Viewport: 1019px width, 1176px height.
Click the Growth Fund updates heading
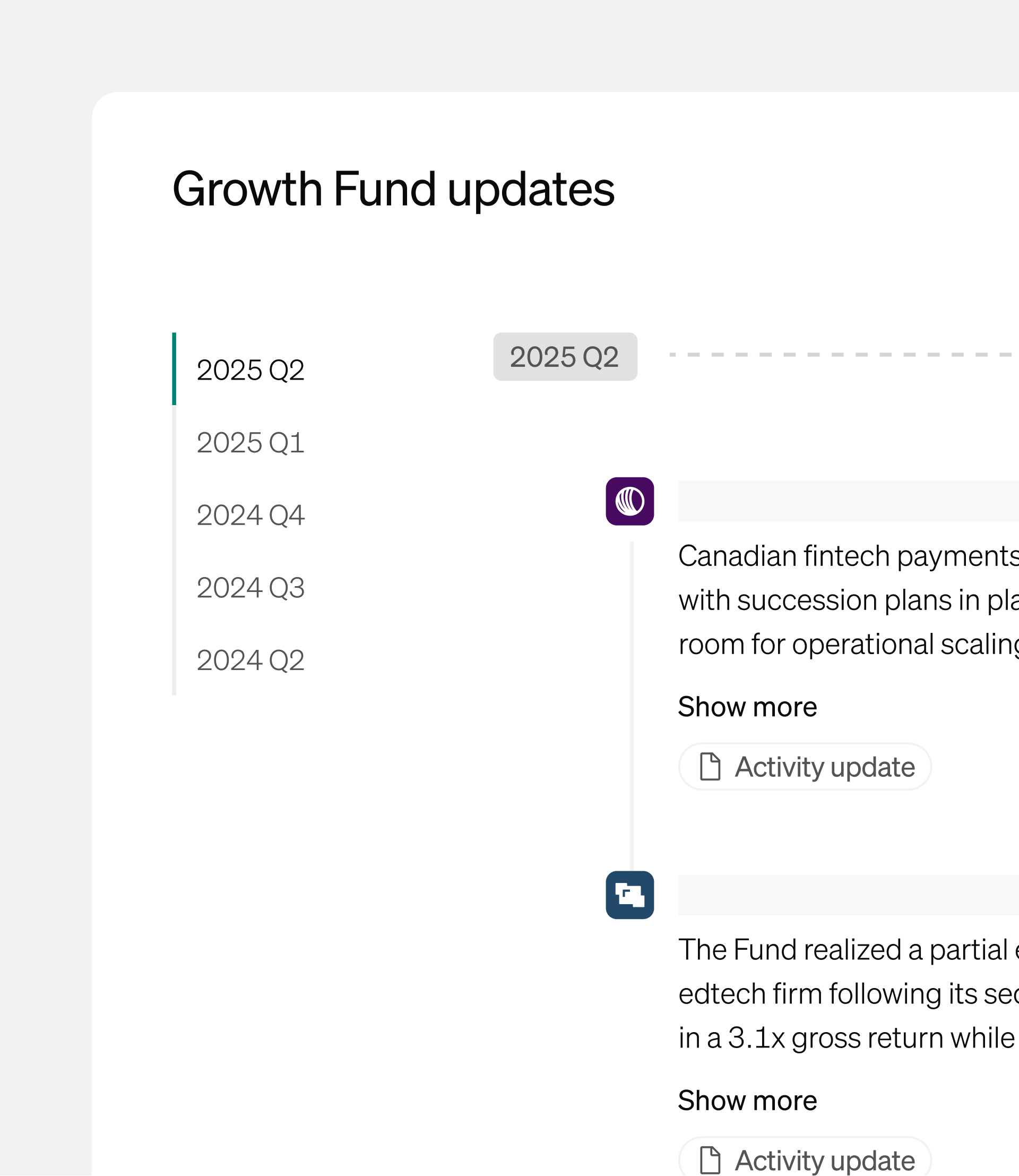(x=393, y=189)
